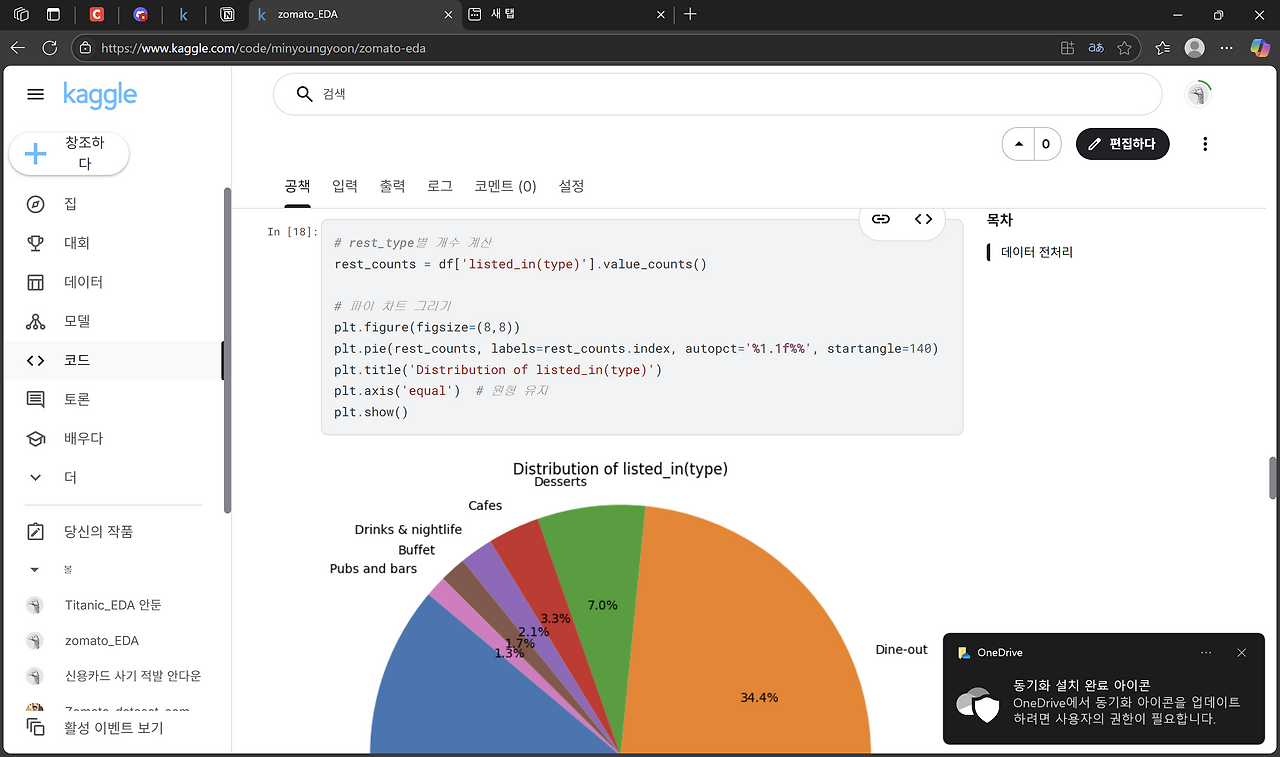The image size is (1280, 757).
Task: Click the 창조하다 create button
Action: pos(69,153)
